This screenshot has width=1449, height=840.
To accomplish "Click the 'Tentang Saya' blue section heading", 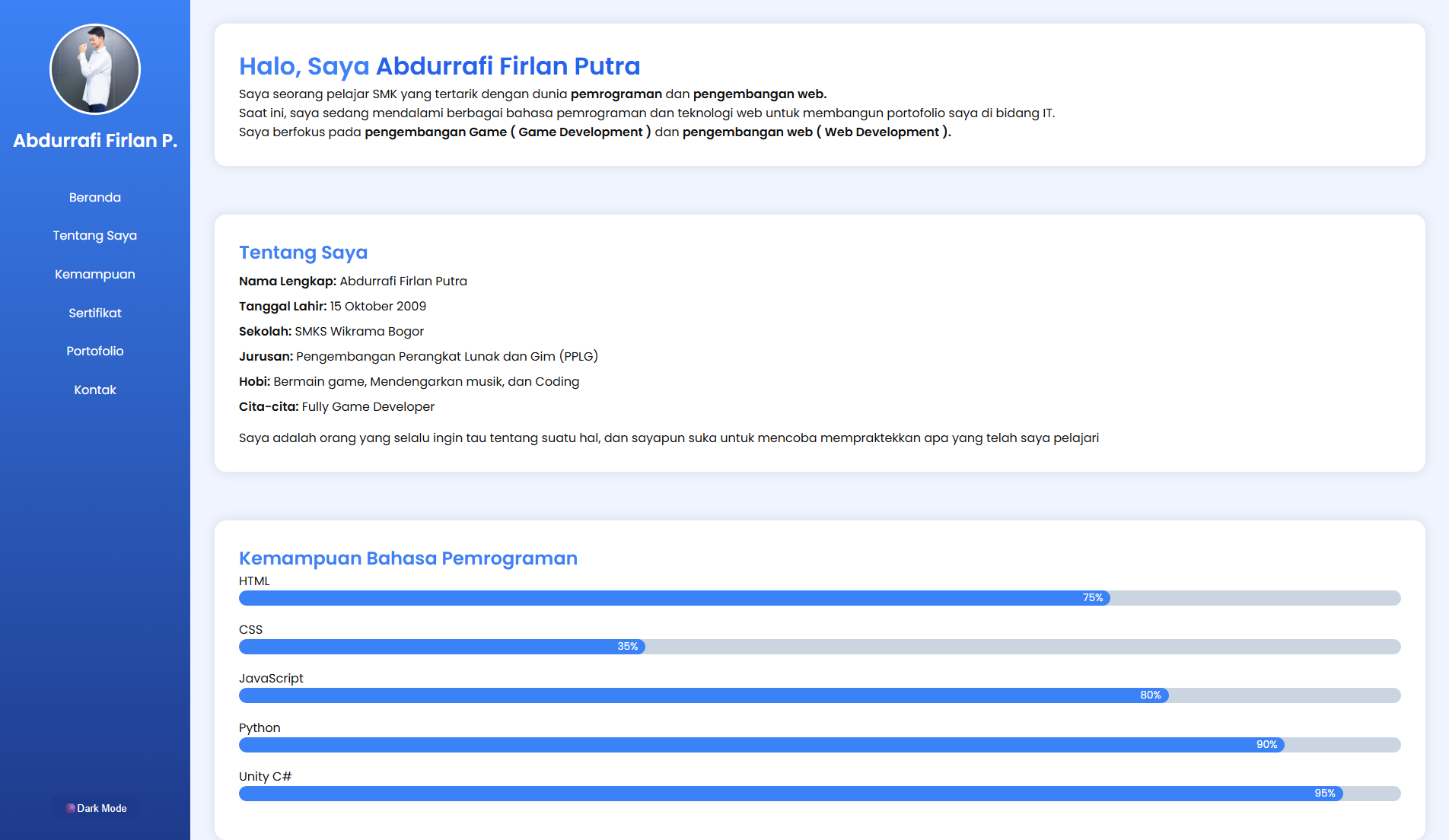I will 303,253.
